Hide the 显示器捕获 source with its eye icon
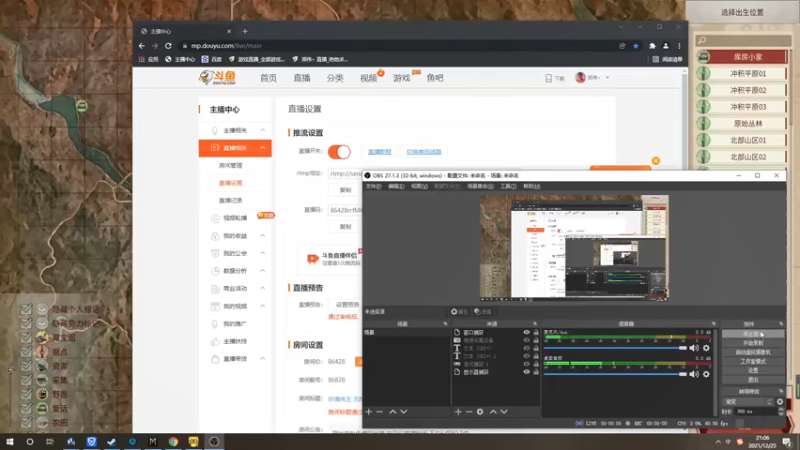This screenshot has width=800, height=450. point(527,372)
